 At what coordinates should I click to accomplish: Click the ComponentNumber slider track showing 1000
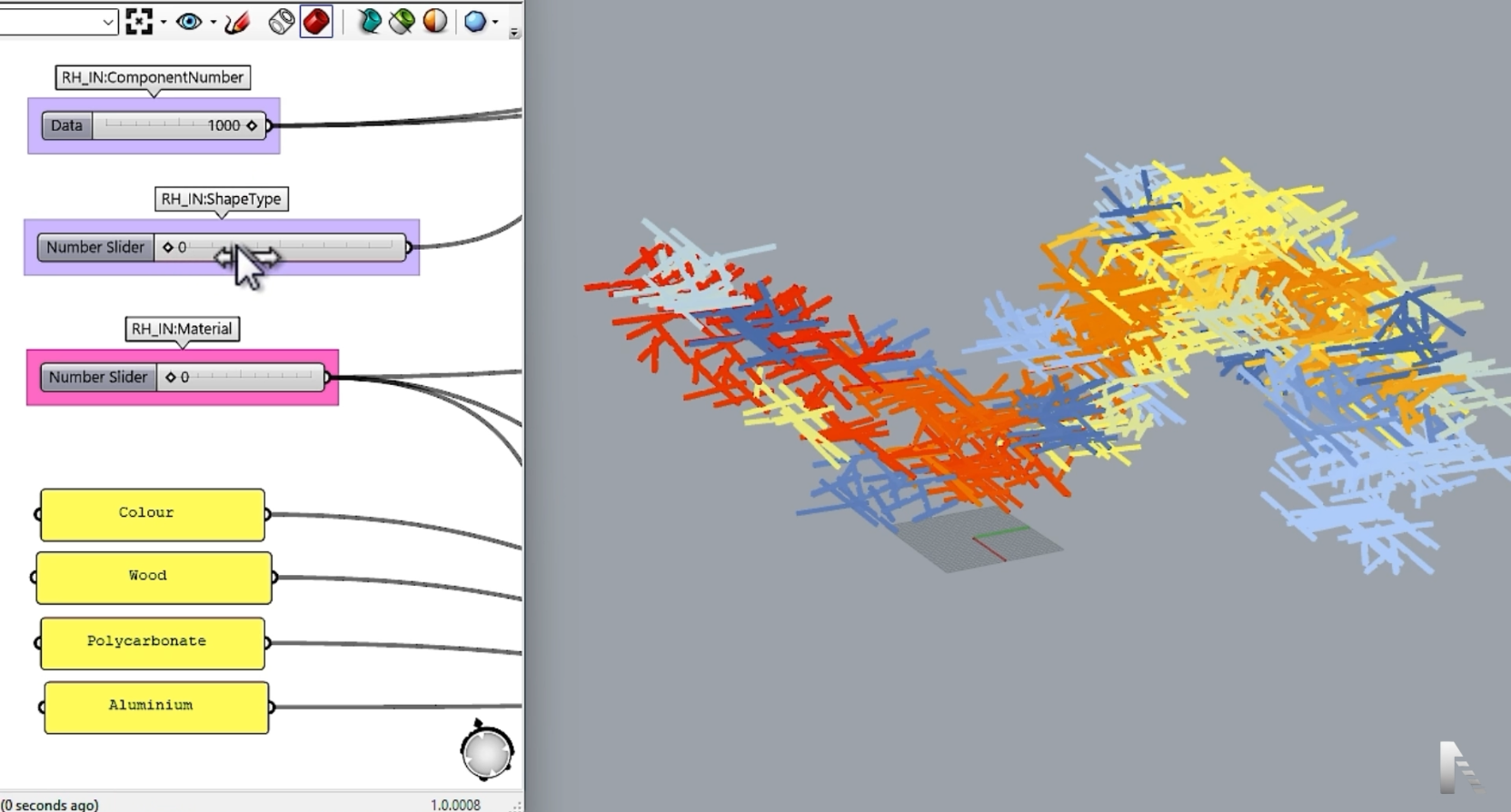tap(178, 125)
